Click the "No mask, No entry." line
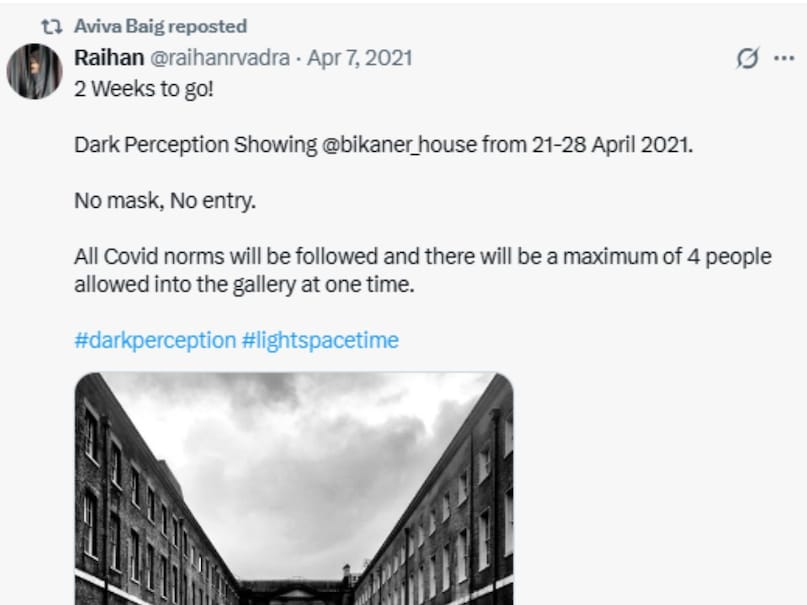This screenshot has width=807, height=605. (x=165, y=201)
